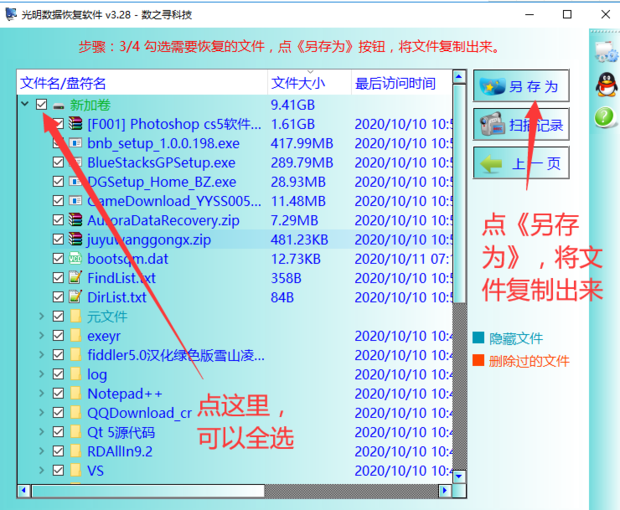Viewport: 620px width, 510px height.
Task: Click the drive icon beside 新加卷
Action: (x=59, y=106)
